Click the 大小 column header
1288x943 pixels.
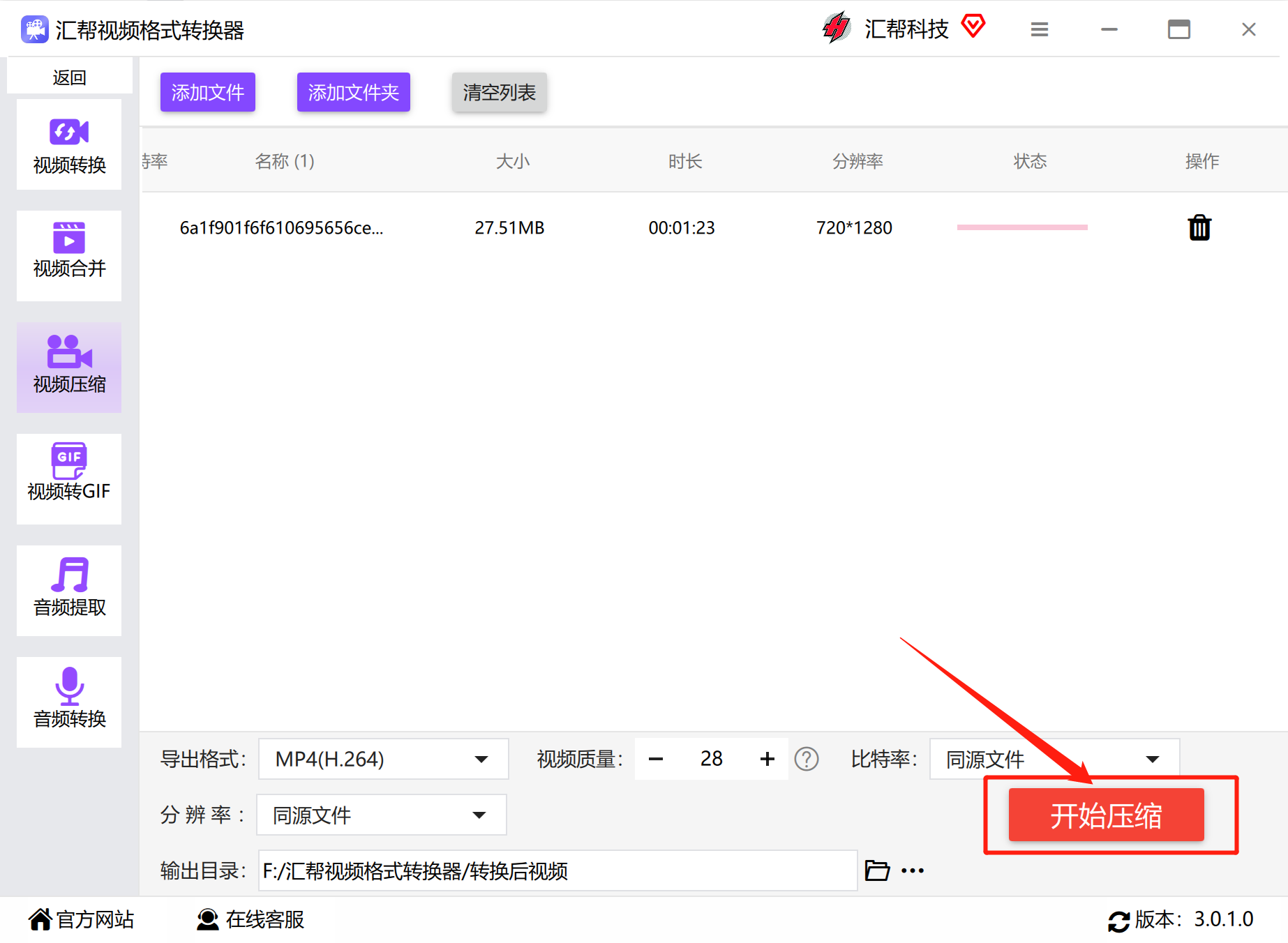tap(513, 162)
